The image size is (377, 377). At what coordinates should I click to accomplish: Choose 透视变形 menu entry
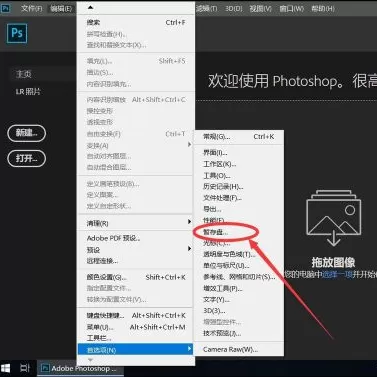coord(136,122)
